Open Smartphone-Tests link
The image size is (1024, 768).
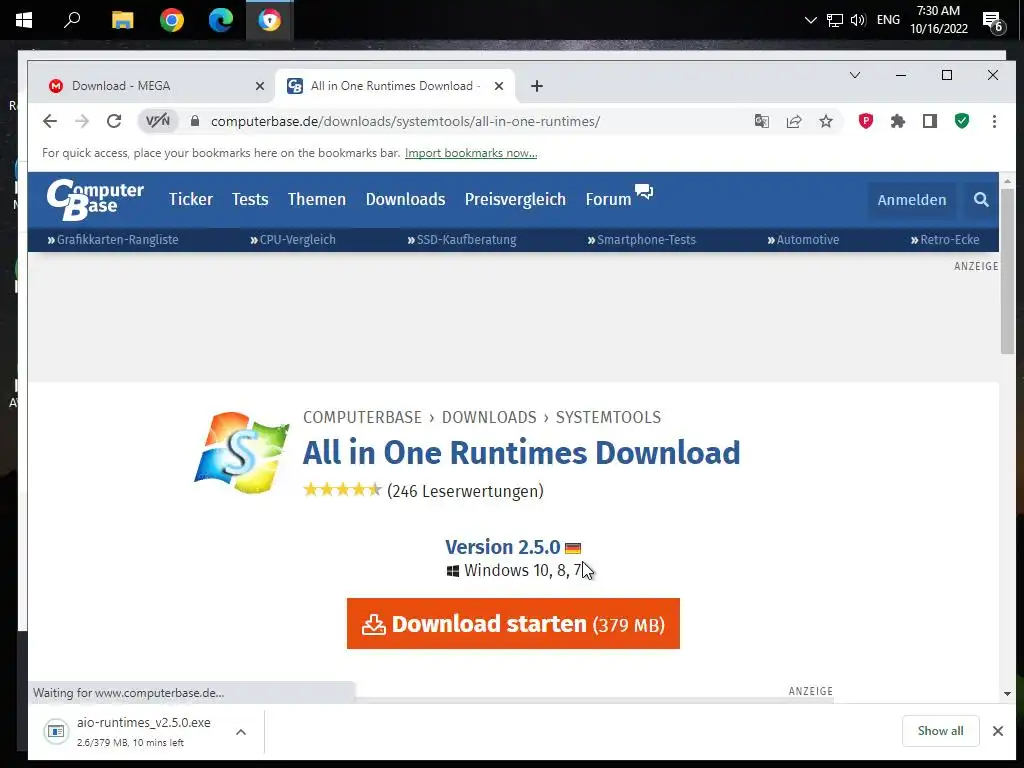point(641,240)
